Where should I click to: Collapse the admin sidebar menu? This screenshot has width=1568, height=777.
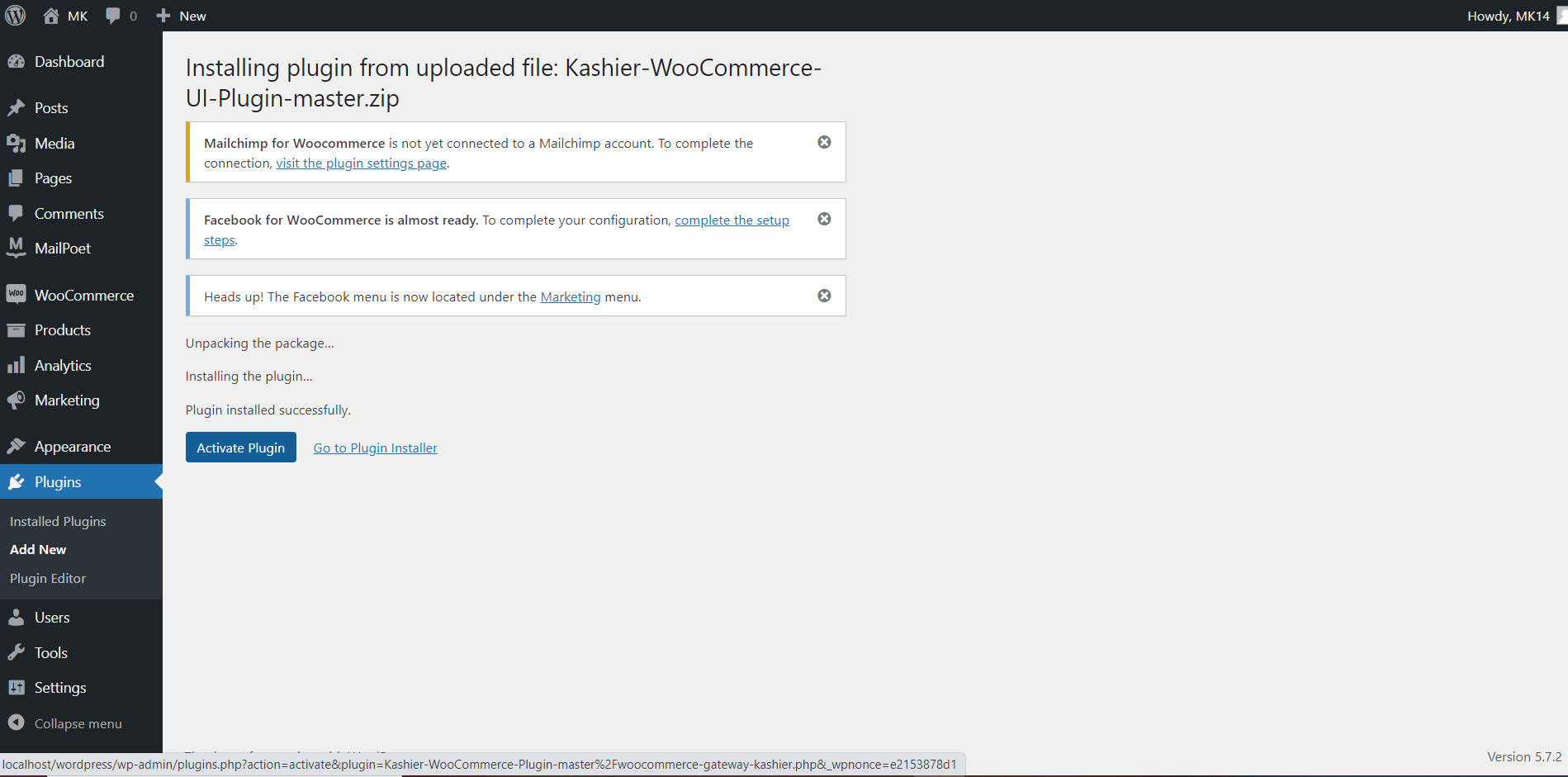click(78, 723)
